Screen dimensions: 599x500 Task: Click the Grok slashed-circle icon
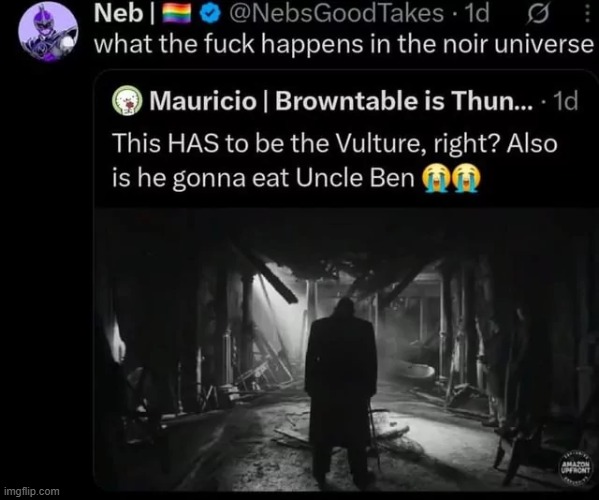pyautogui.click(x=538, y=15)
